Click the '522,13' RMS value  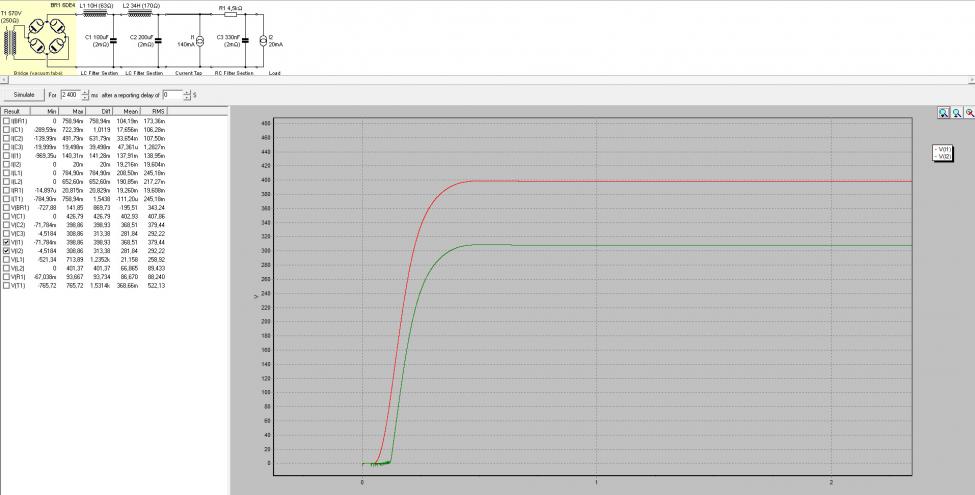155,285
